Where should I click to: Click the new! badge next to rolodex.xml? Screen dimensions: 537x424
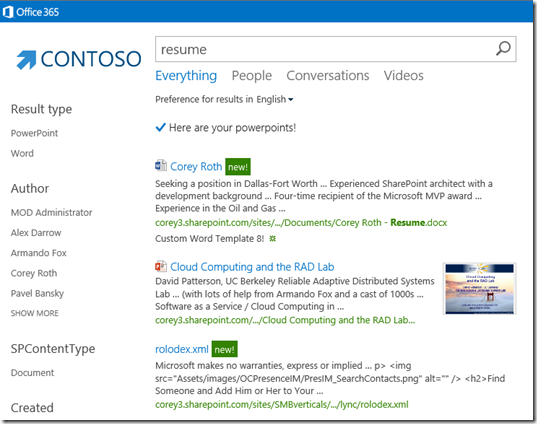(224, 349)
